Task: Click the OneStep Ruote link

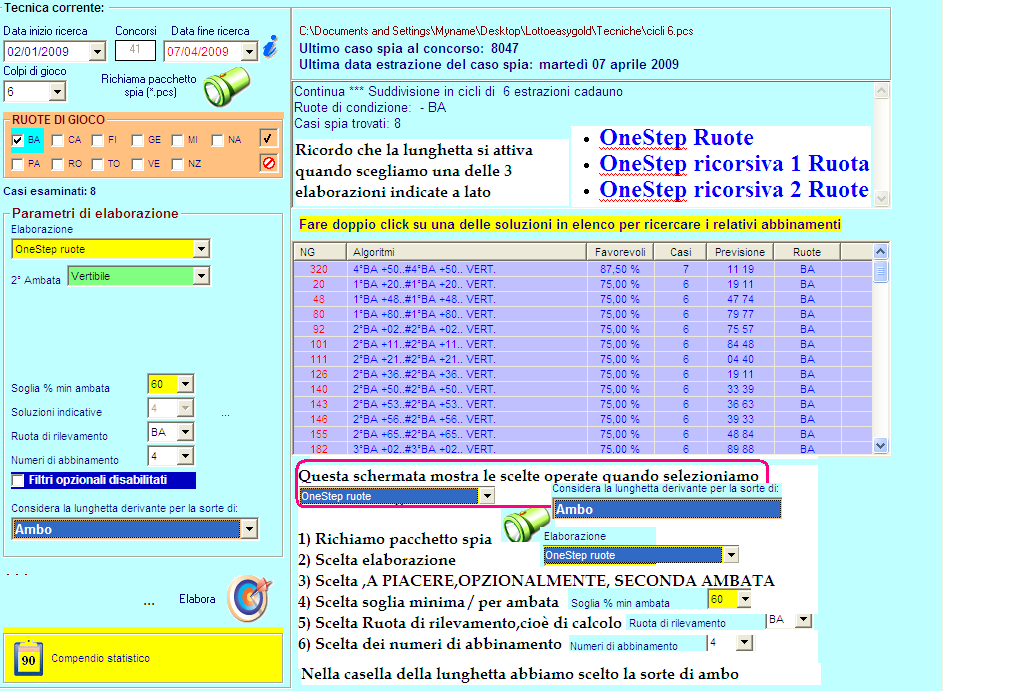Action: pos(677,138)
